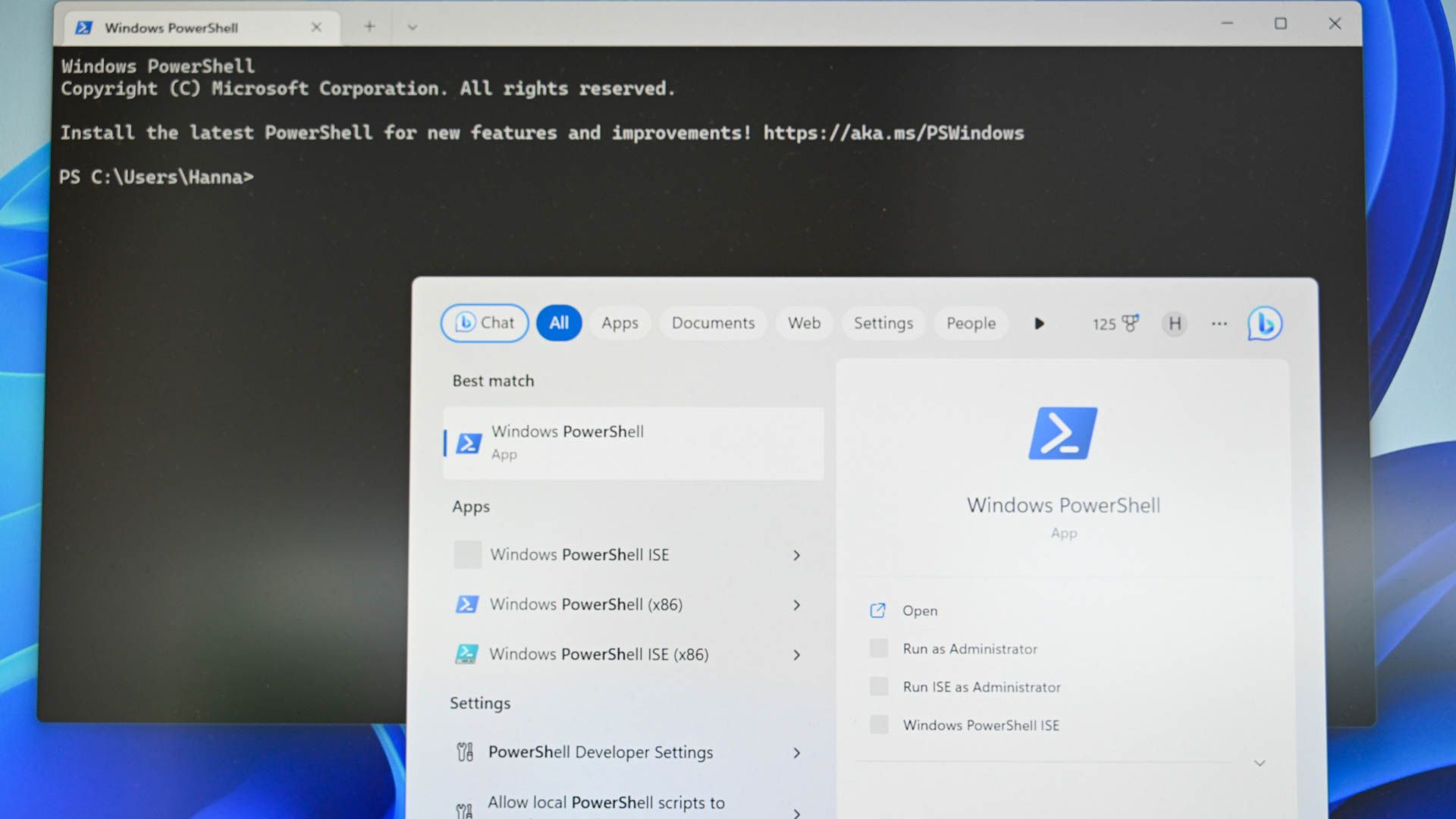The image size is (1456, 819).
Task: Open the H account avatar
Action: [x=1174, y=324]
